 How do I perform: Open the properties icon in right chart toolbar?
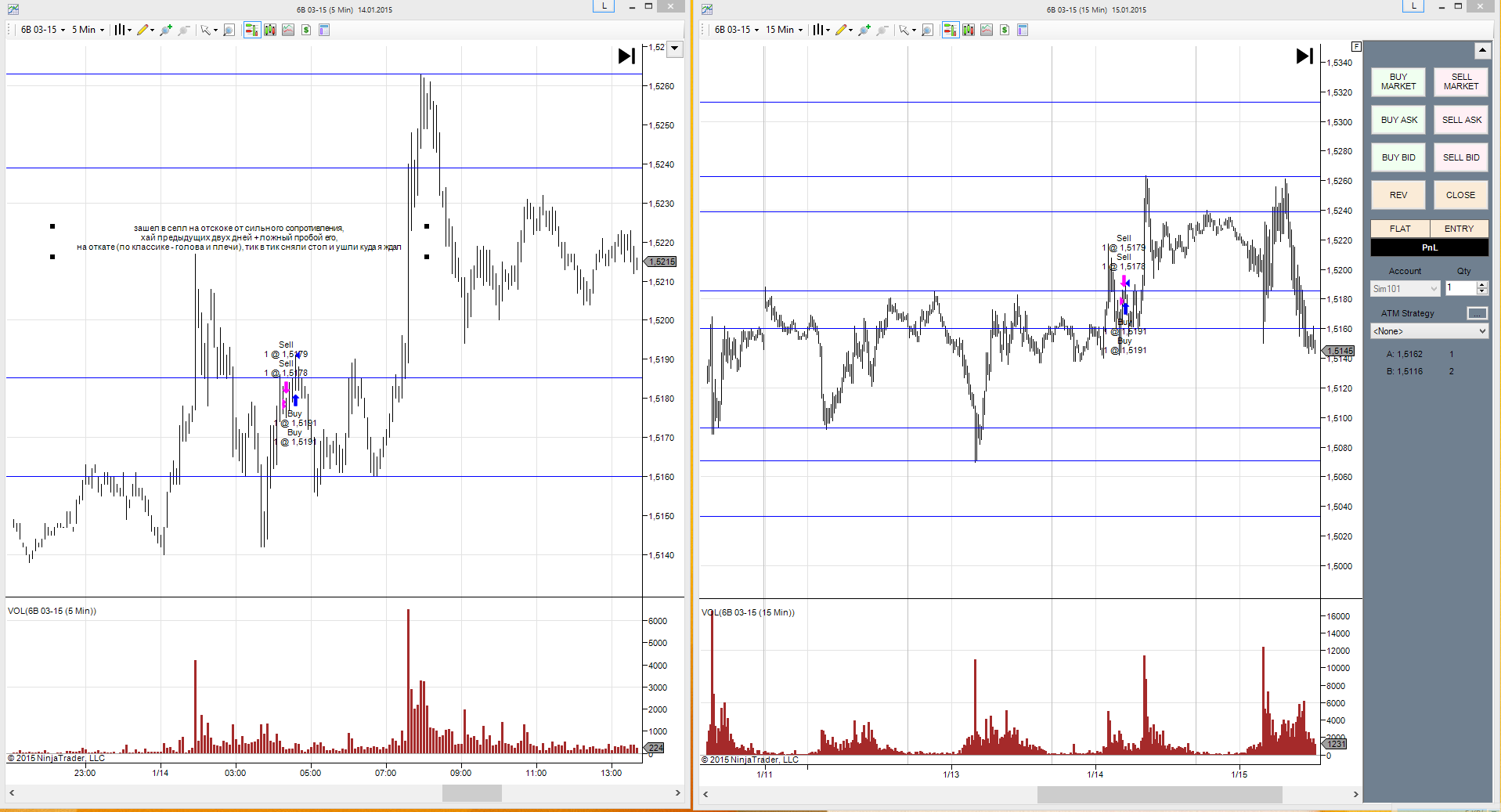pyautogui.click(x=1023, y=30)
